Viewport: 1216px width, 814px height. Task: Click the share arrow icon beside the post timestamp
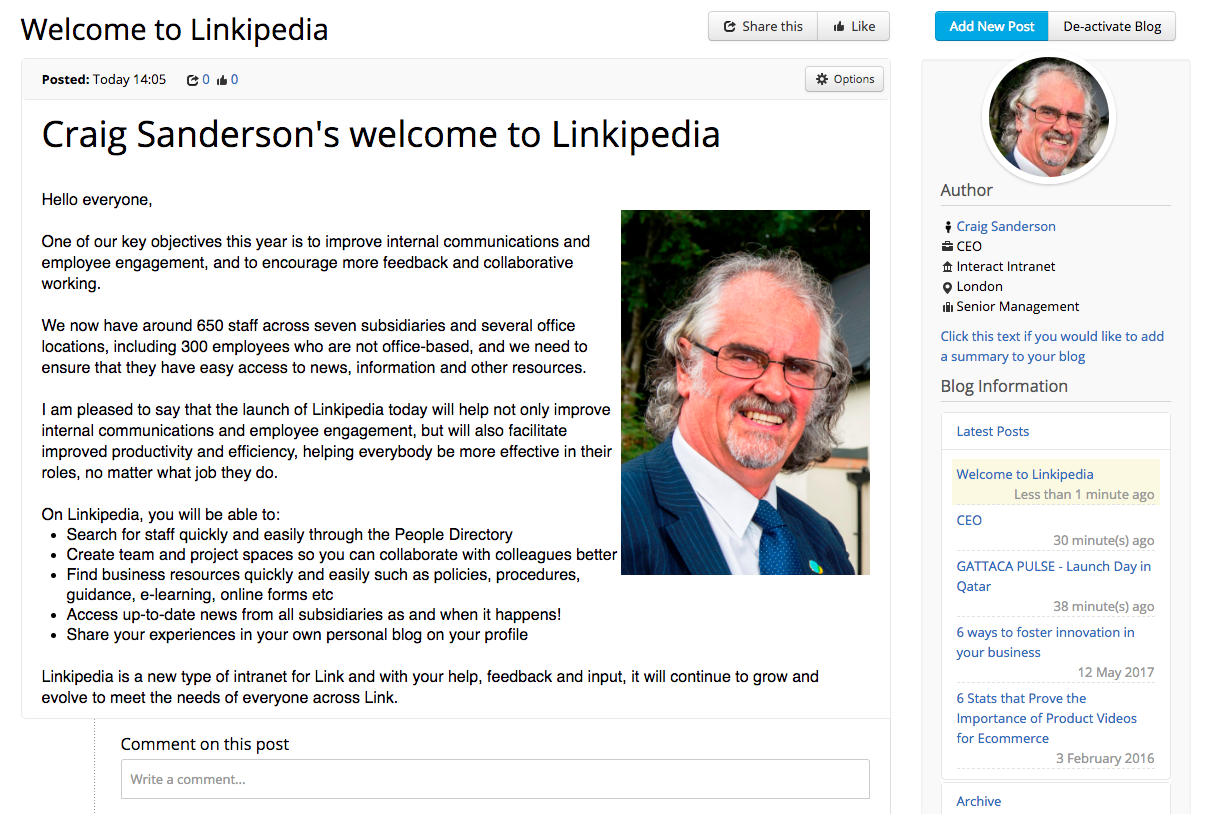pos(193,79)
